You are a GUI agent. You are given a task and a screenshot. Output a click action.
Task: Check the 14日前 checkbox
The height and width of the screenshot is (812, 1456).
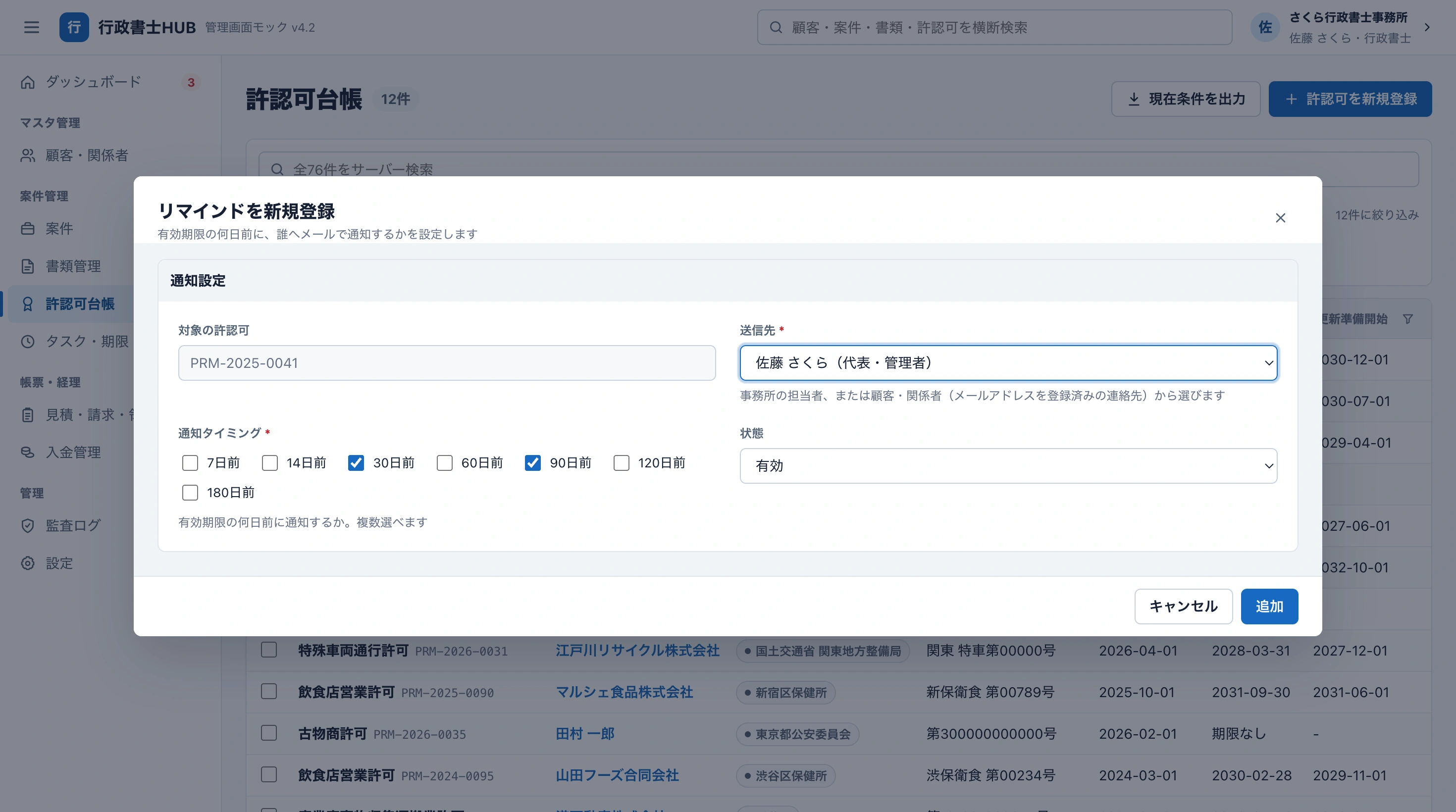pyautogui.click(x=269, y=463)
